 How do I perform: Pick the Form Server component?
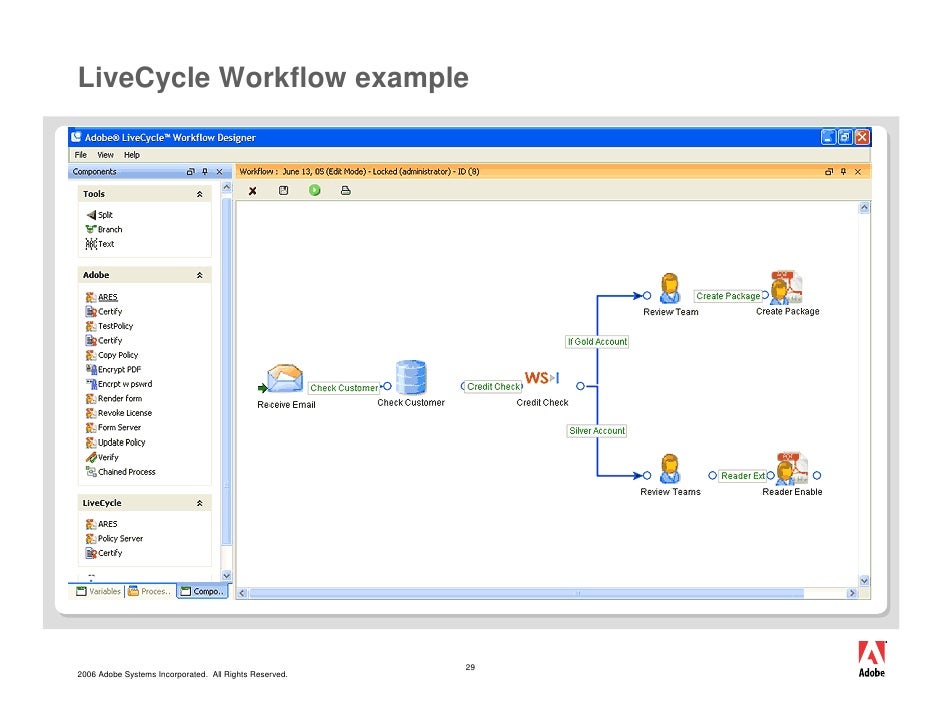coord(114,427)
